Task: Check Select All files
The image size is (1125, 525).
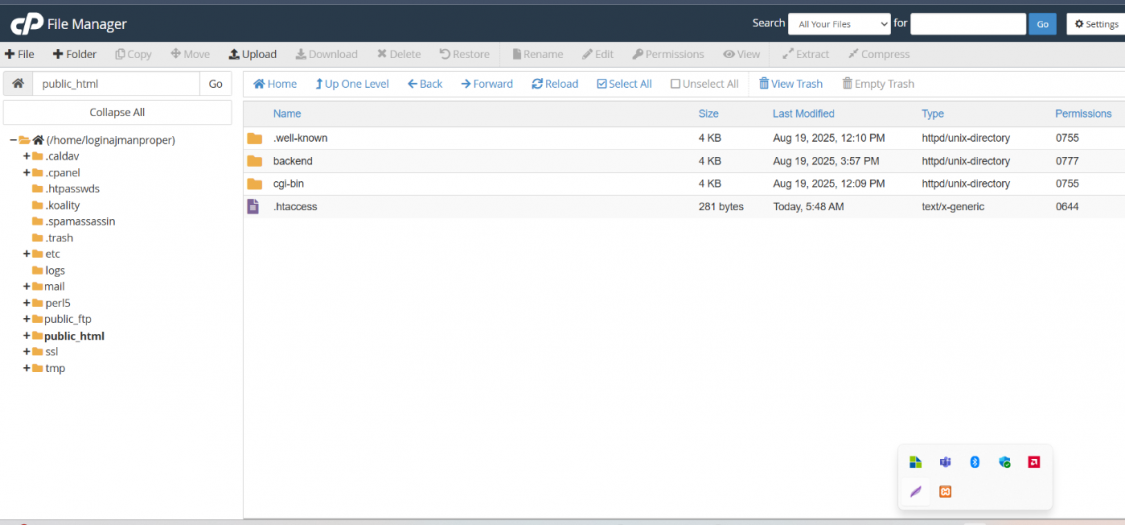Action: [x=623, y=84]
